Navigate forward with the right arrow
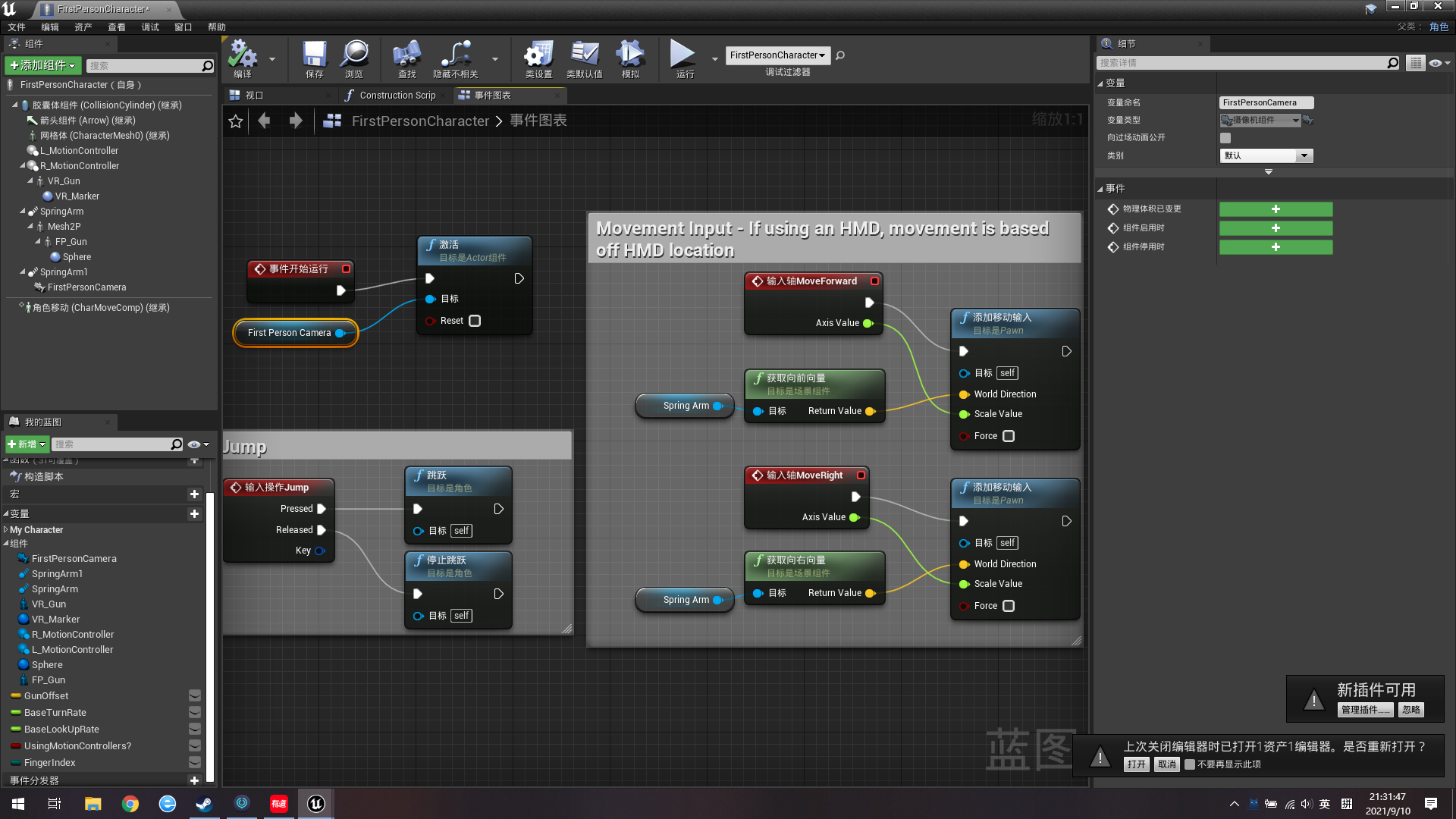The width and height of the screenshot is (1456, 819). pos(296,121)
